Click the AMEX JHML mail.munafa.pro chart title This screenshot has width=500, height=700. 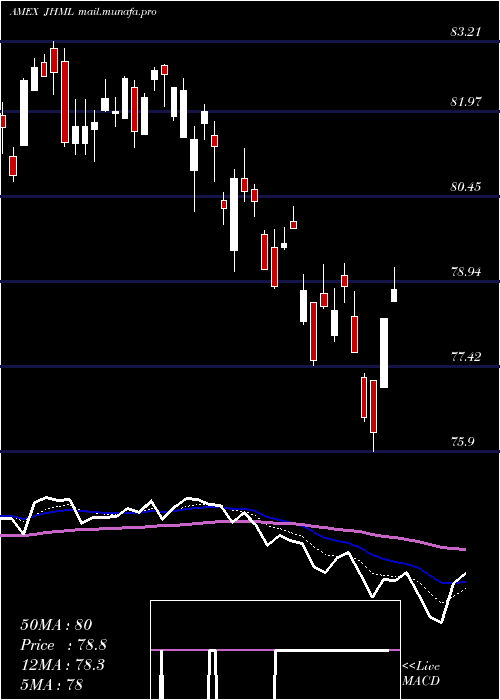pos(83,12)
